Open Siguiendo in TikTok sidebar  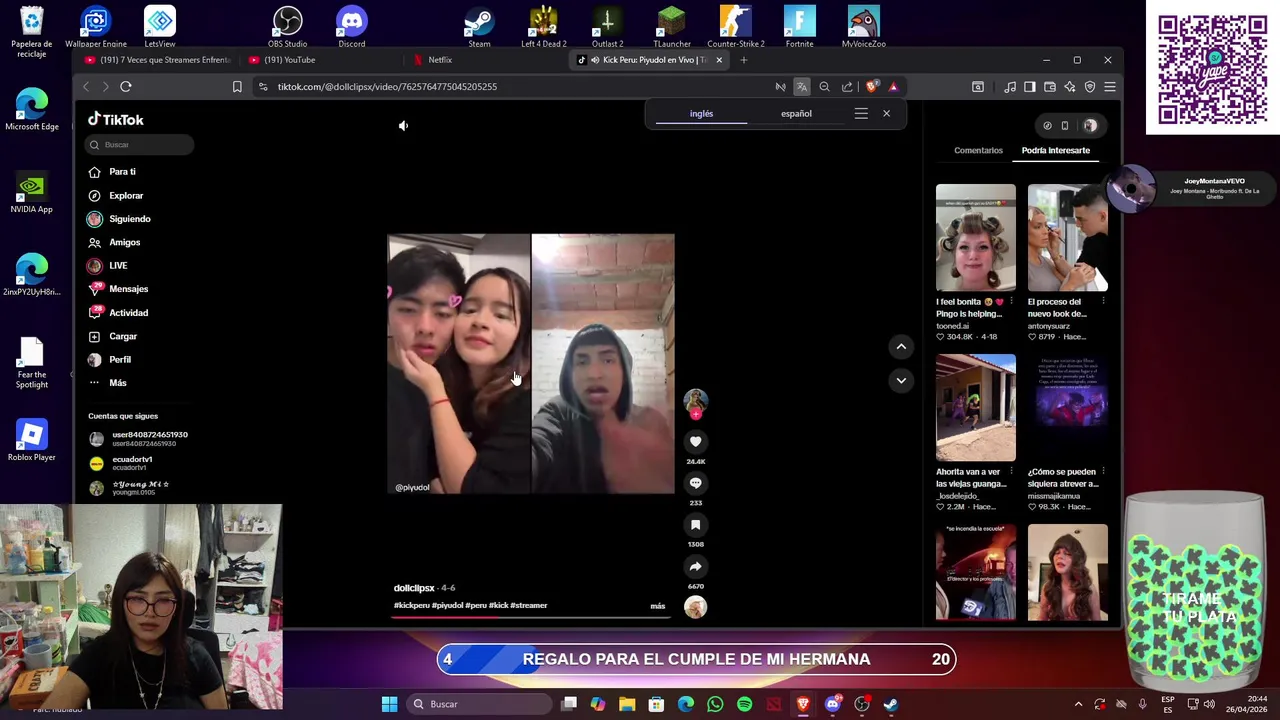pyautogui.click(x=129, y=219)
